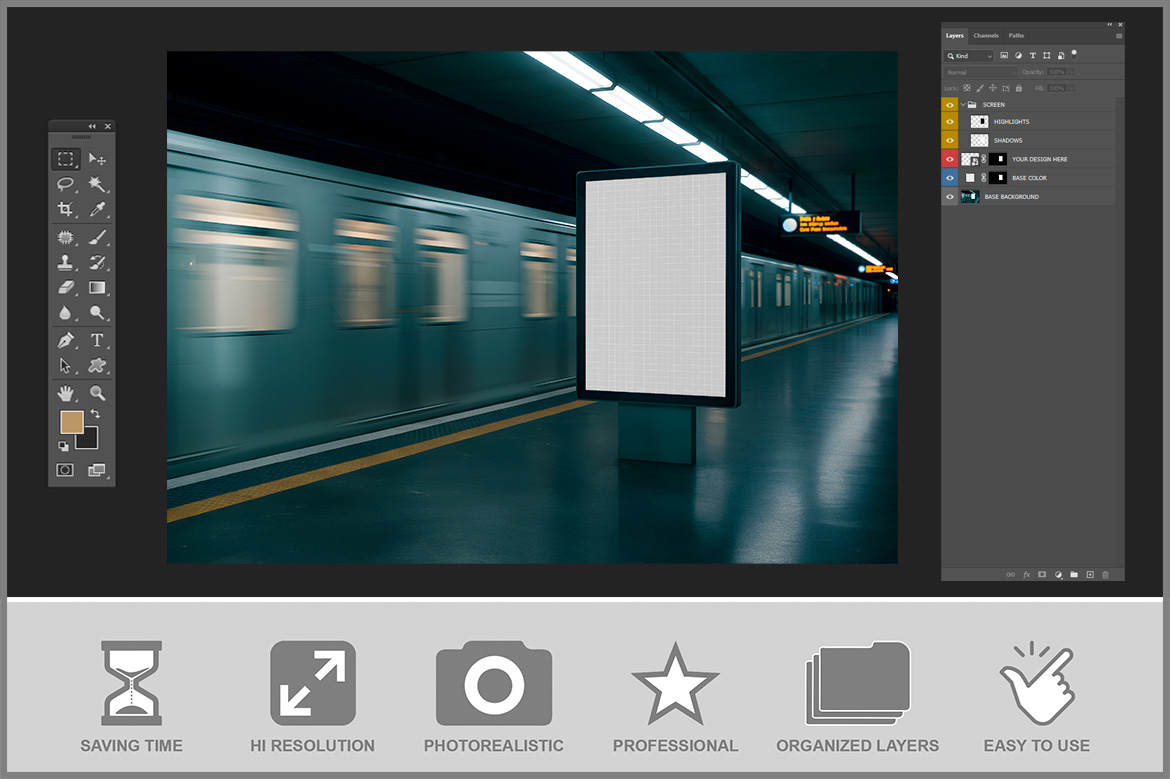Collapse the SCREEN layer group
The height and width of the screenshot is (779, 1170).
tap(962, 104)
